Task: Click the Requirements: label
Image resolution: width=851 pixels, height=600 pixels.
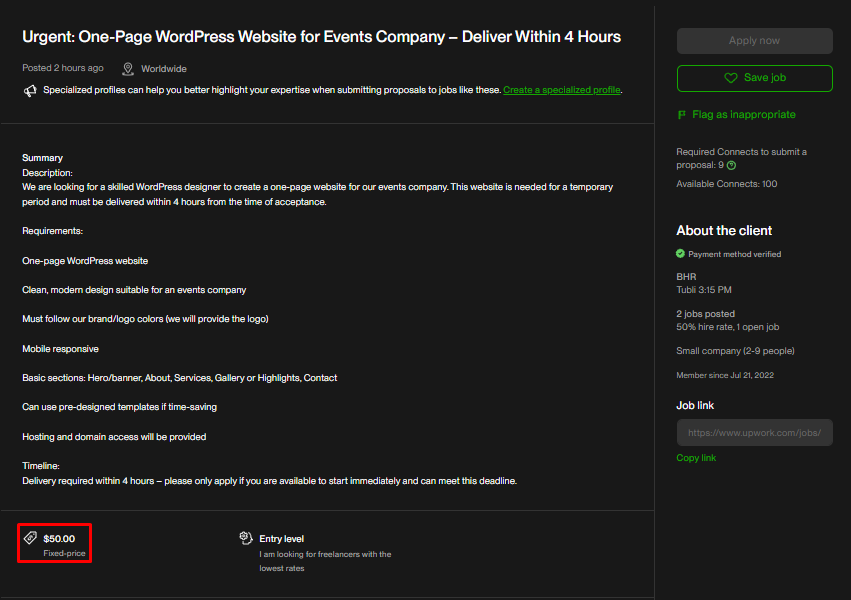Action: [x=53, y=231]
